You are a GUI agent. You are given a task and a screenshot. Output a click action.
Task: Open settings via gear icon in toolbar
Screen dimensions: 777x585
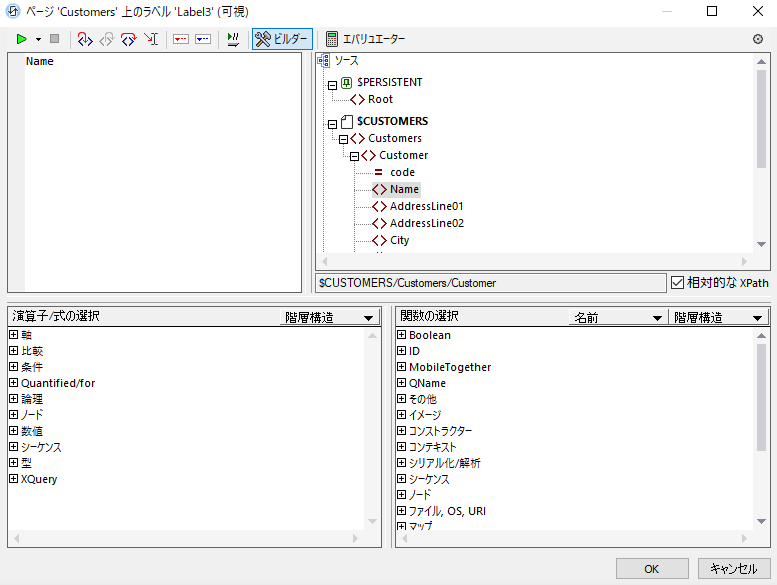758,39
